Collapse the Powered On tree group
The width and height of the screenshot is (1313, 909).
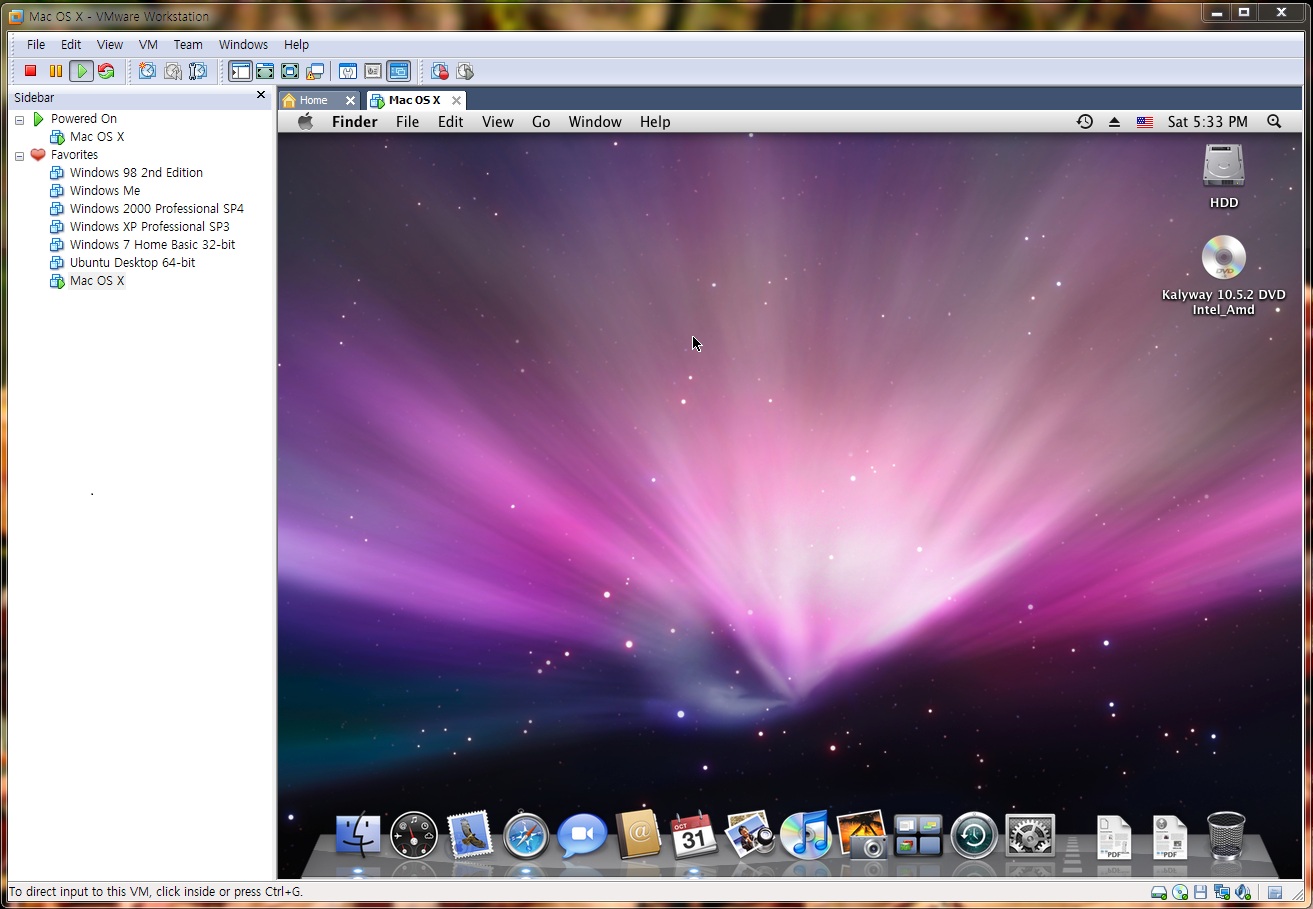pyautogui.click(x=19, y=119)
